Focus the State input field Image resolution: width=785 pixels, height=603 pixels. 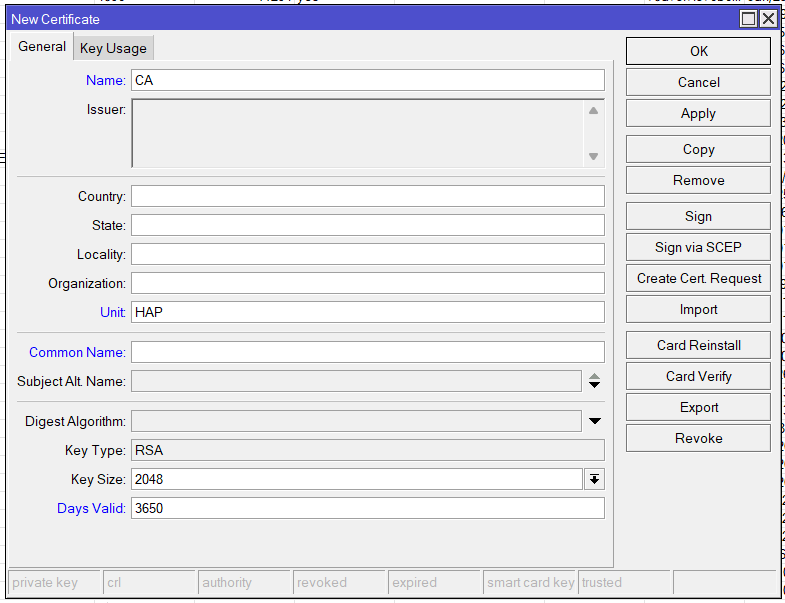pyautogui.click(x=368, y=225)
